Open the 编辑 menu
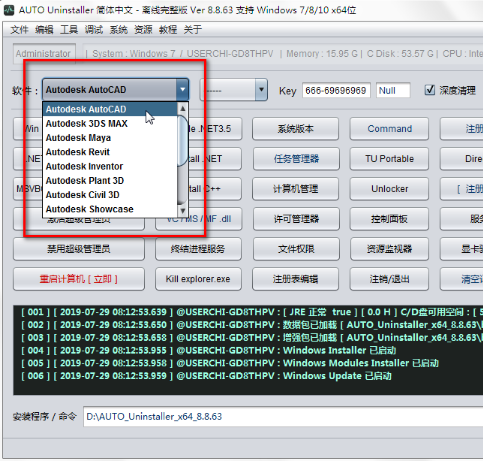This screenshot has width=483, height=461. pos(44,30)
